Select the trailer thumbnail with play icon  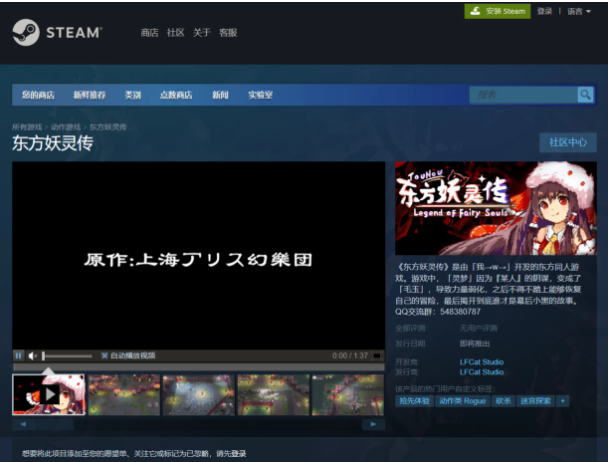point(49,395)
